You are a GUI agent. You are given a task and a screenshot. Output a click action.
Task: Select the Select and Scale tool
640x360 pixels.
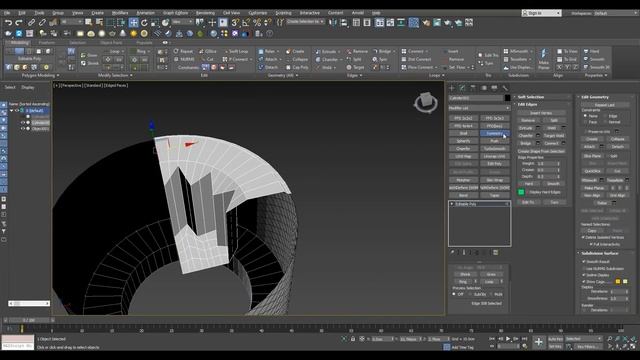[x=155, y=22]
